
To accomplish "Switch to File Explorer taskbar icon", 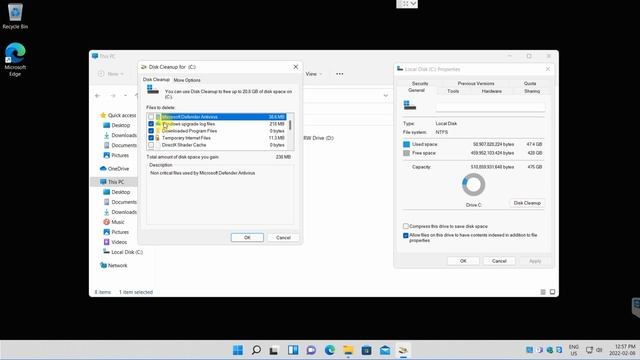I will click(x=348, y=350).
